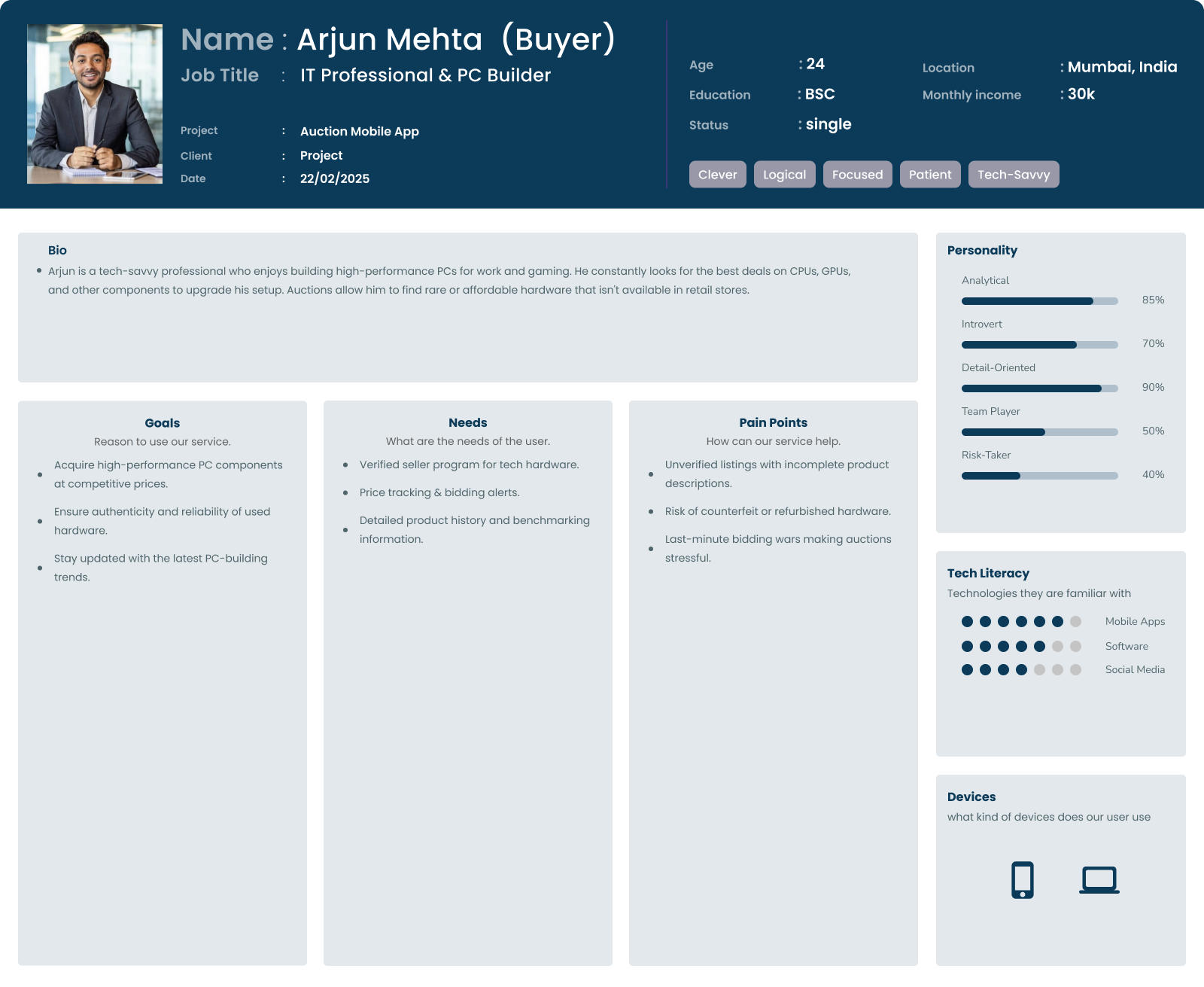
Task: Click the Risk-Taker 40% progress bar
Action: coord(1040,476)
